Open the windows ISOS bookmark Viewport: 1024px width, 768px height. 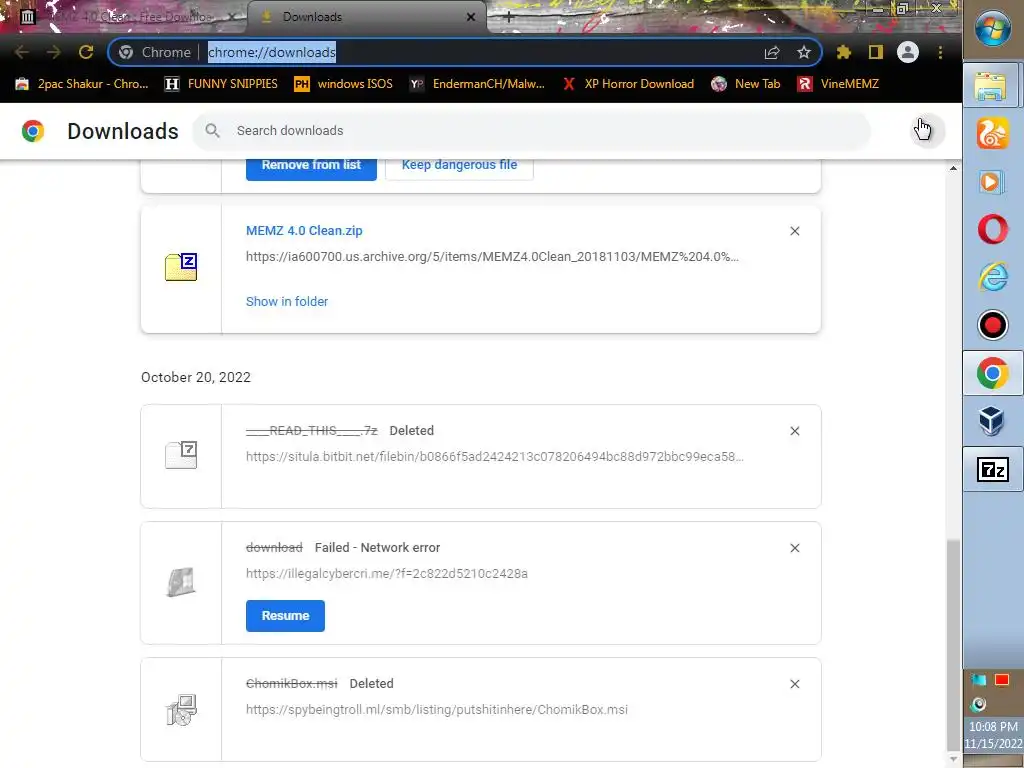344,84
